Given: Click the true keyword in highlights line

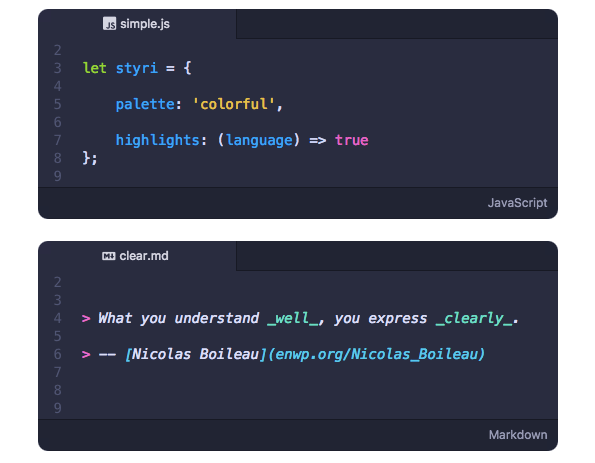Looking at the screenshot, I should 351,140.
